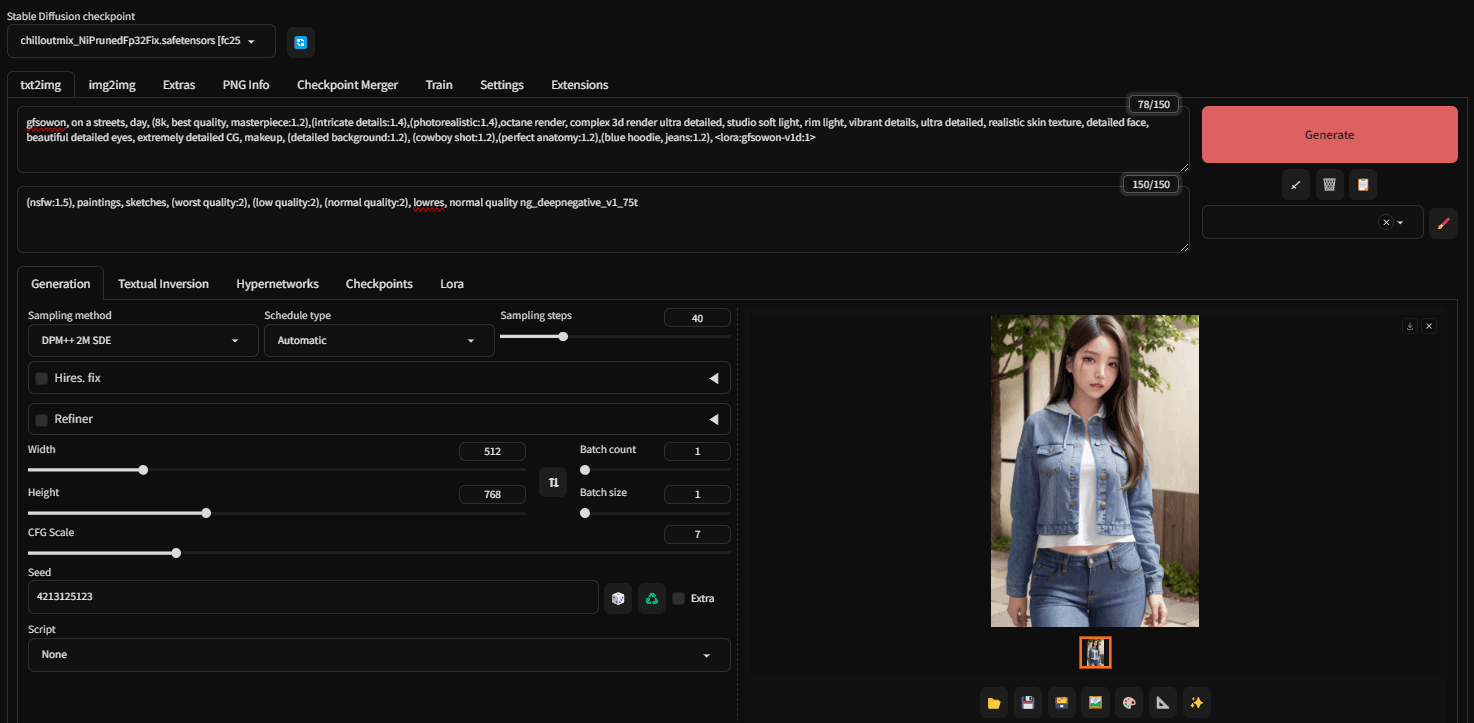
Task: Click the Batch size number box
Action: pos(697,494)
